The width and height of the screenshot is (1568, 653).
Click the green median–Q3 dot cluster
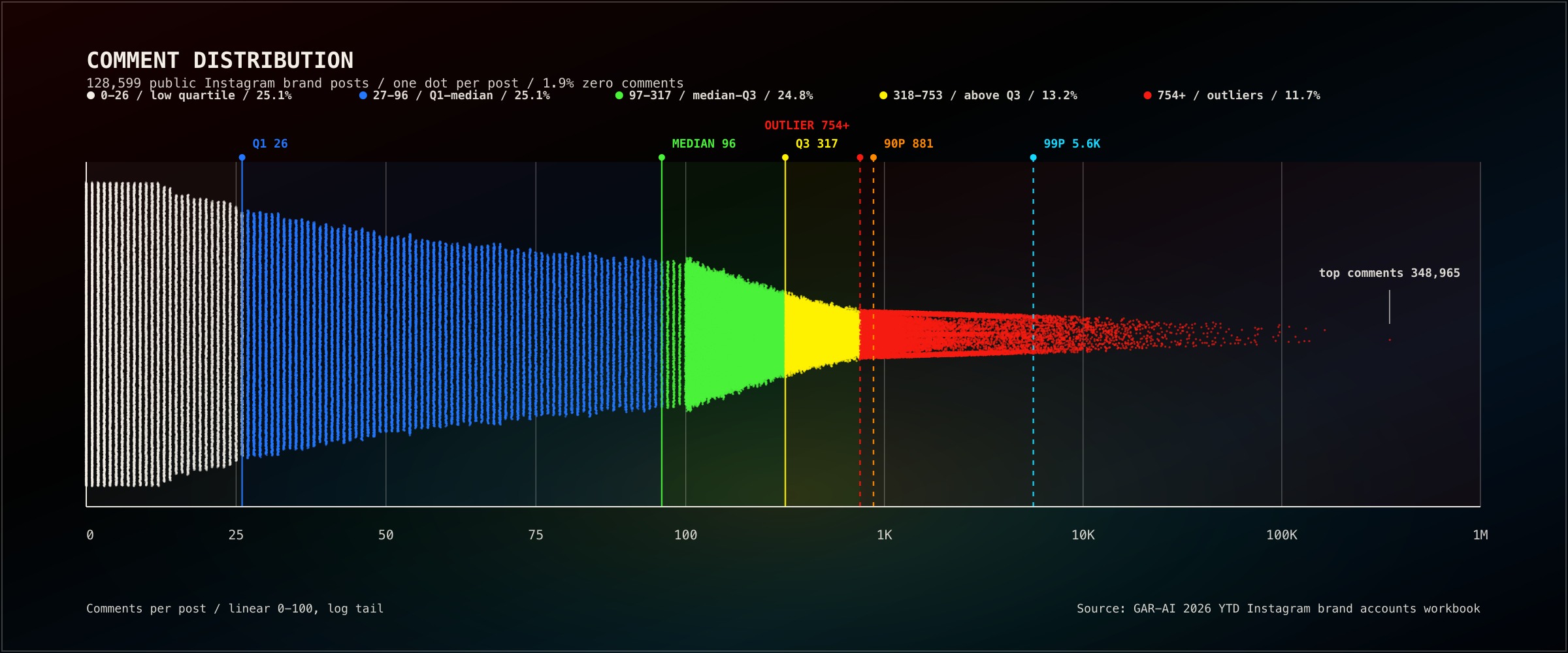click(725, 334)
